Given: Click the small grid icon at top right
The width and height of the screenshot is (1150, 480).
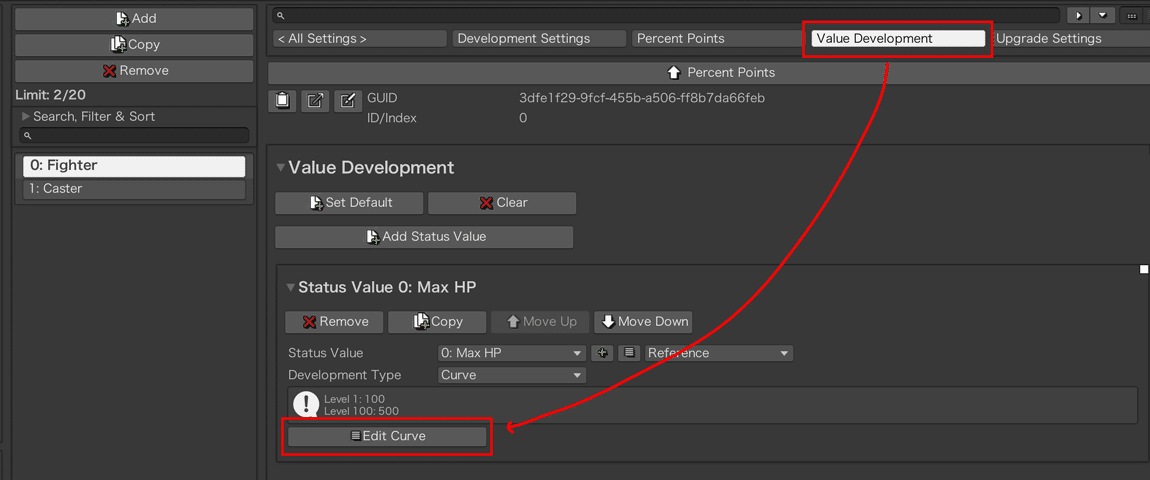Looking at the screenshot, I should 1132,15.
